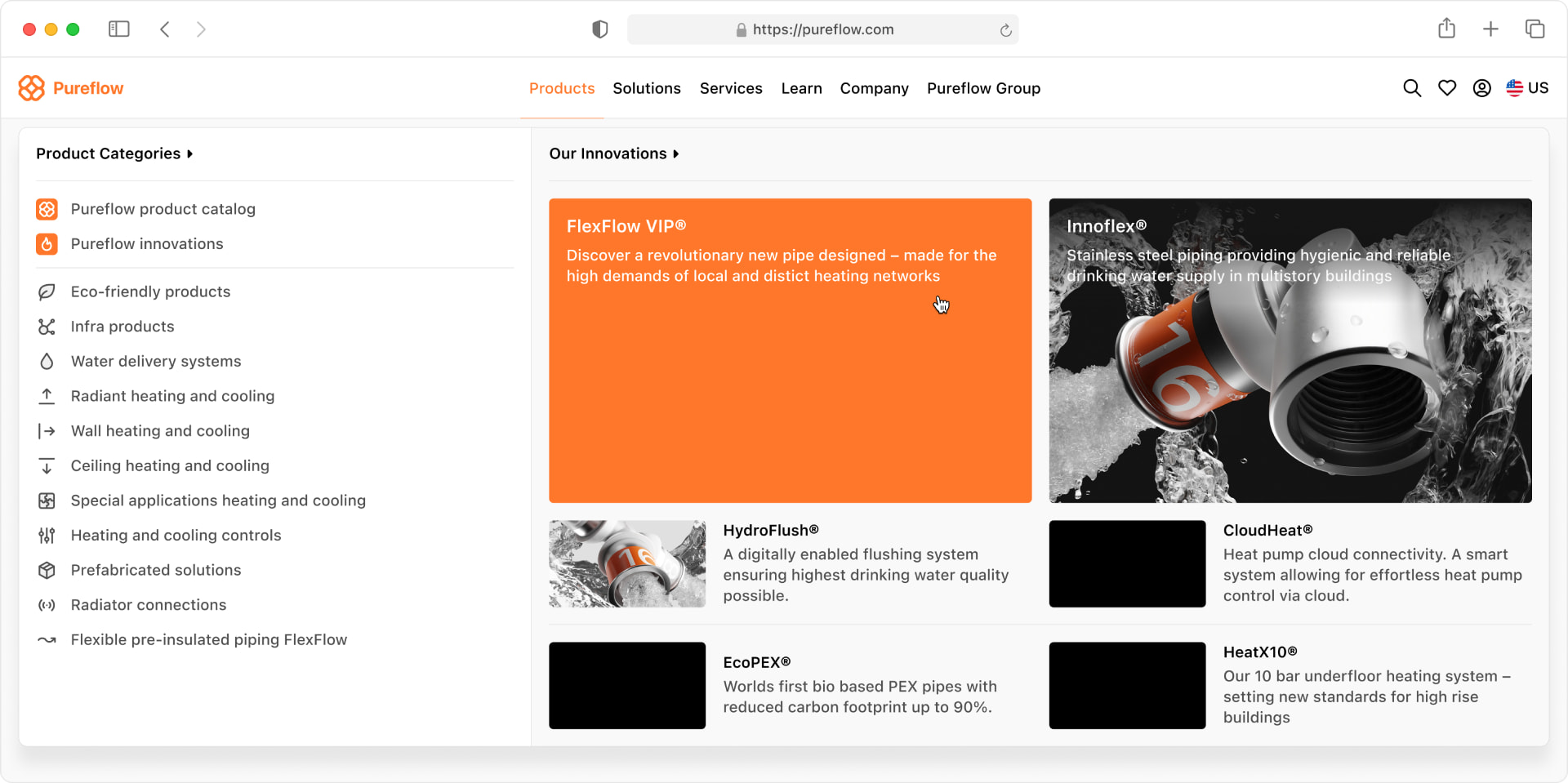Click the Pureflow product catalog icon
Image resolution: width=1568 pixels, height=783 pixels.
[x=47, y=209]
